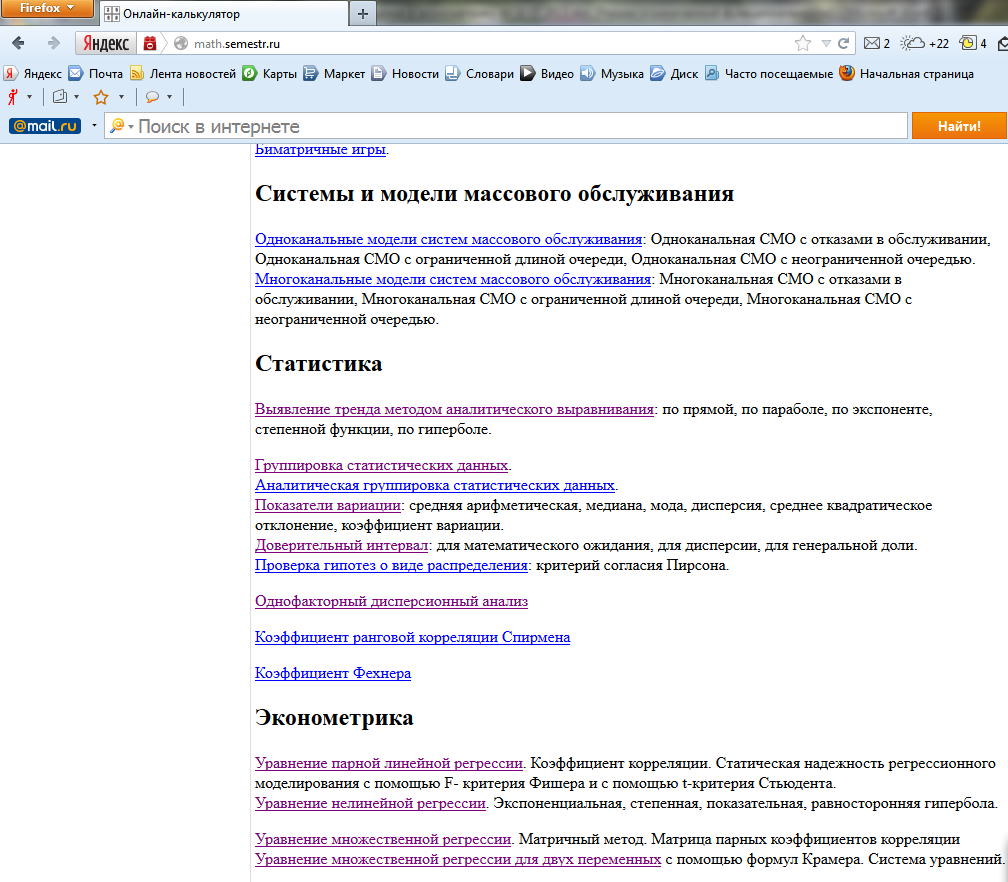Expand dropdown arrow beside speech bubble icon
The image size is (1008, 882).
point(170,97)
